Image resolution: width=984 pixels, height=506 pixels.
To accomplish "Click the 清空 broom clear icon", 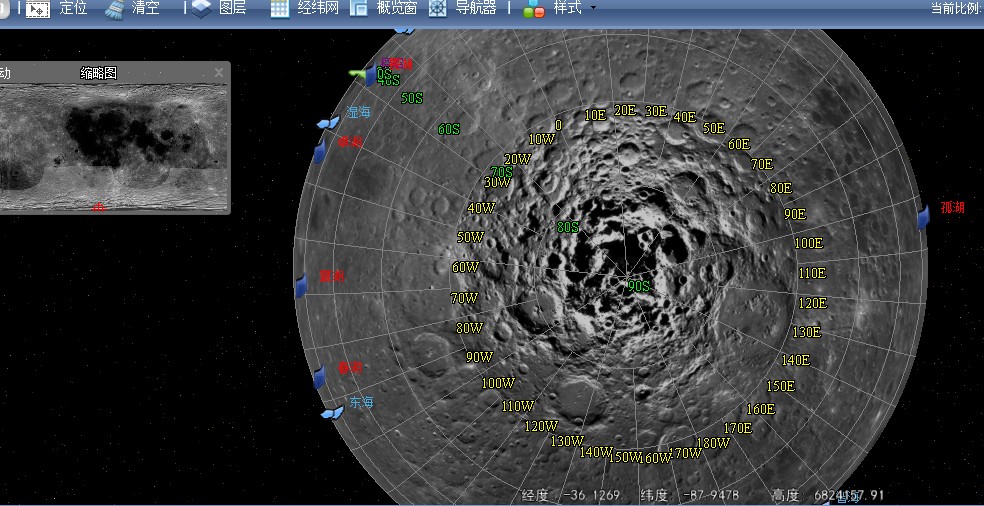I will [115, 9].
